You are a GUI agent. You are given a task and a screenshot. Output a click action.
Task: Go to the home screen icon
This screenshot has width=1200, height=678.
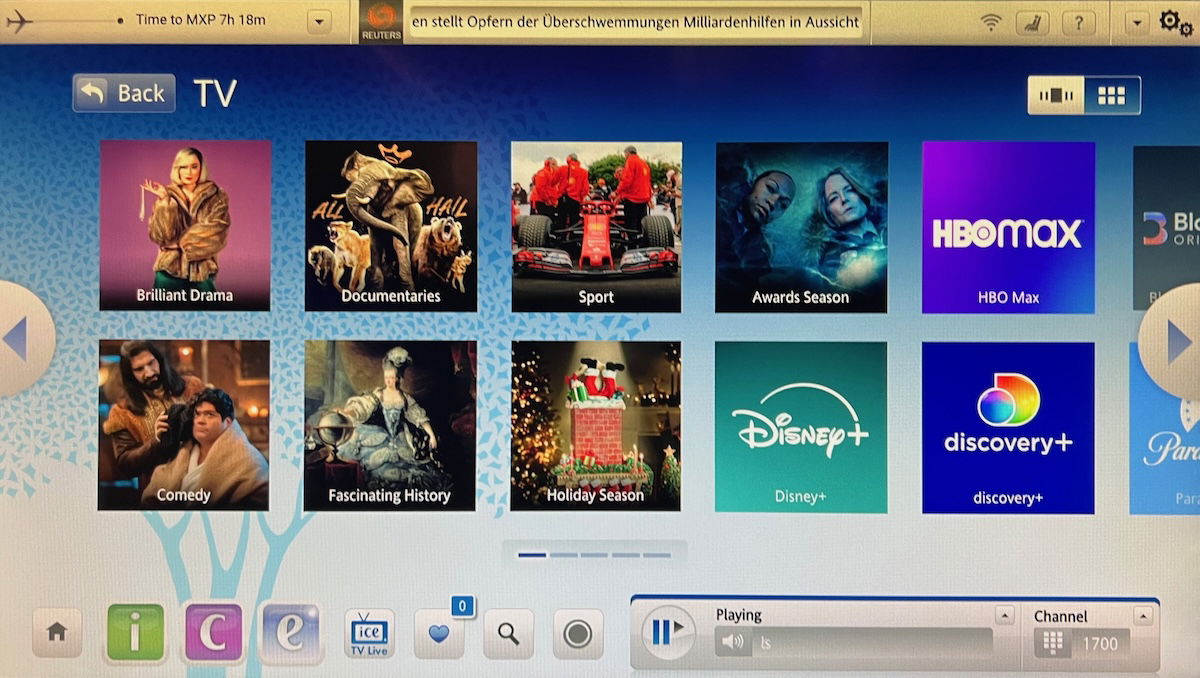pos(57,633)
